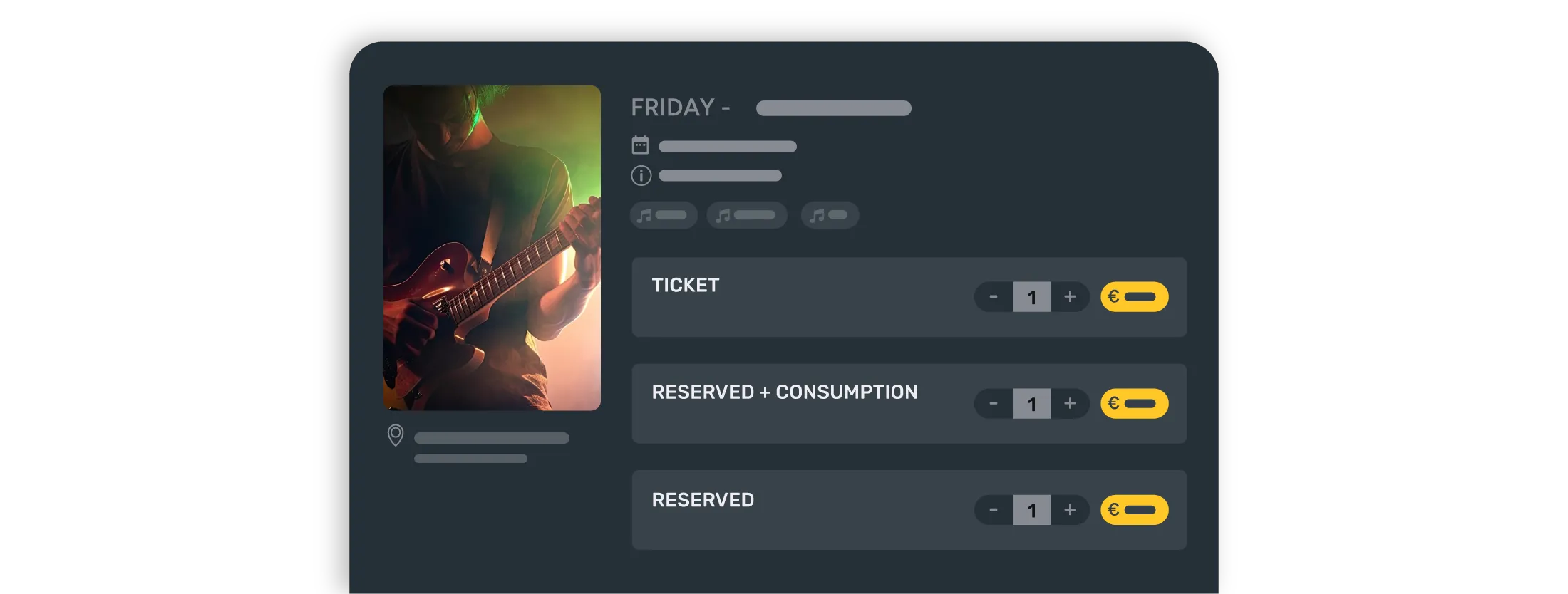Click the yellow euro price button for TICKET
This screenshot has height=594, width=1568.
1134,297
